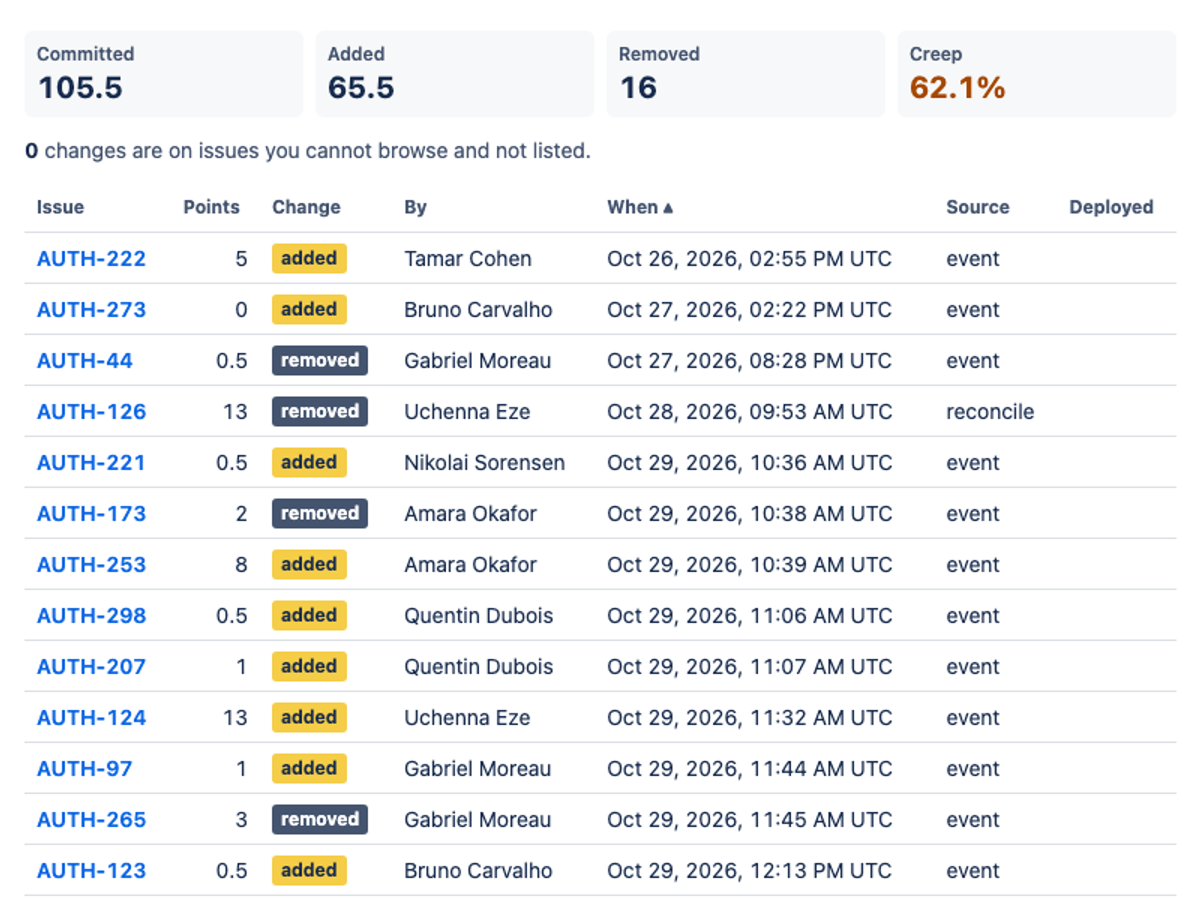The image size is (1200, 900).
Task: Click timestamp Oct 28, 2026, 09:53 AM UTC
Action: pyautogui.click(x=749, y=412)
